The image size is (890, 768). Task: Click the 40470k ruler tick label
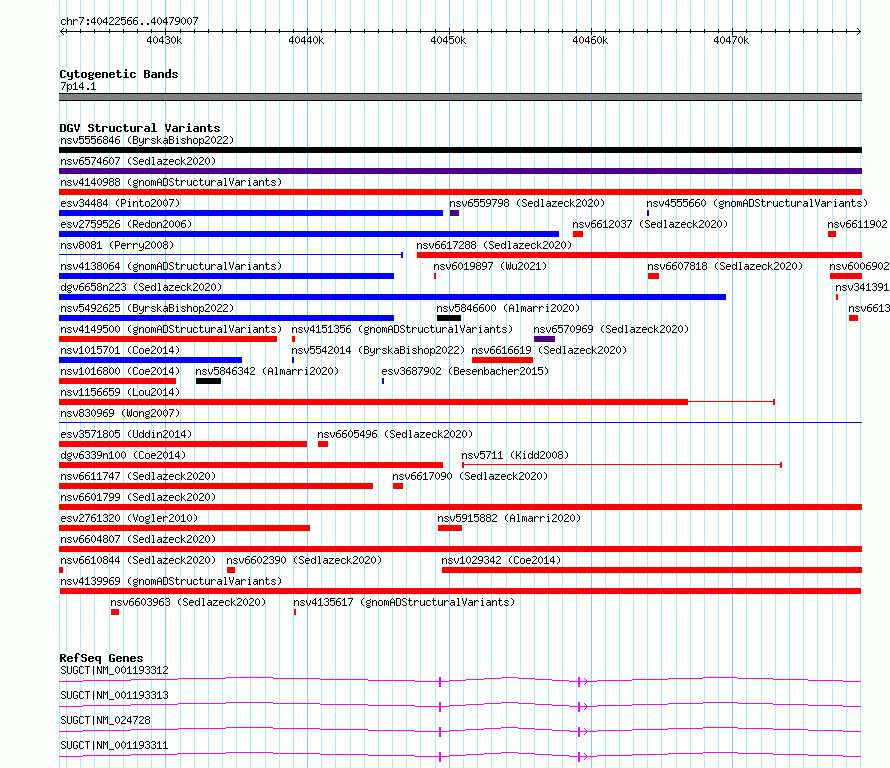[731, 40]
